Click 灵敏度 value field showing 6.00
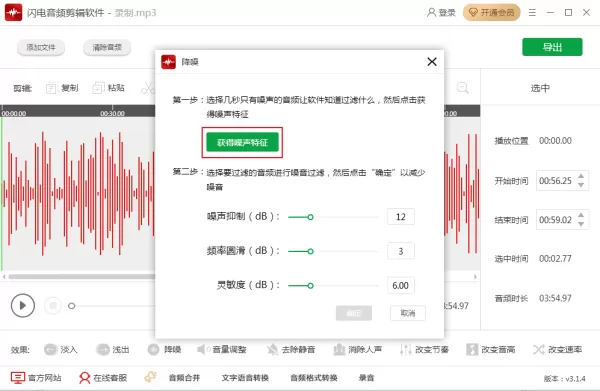 401,285
